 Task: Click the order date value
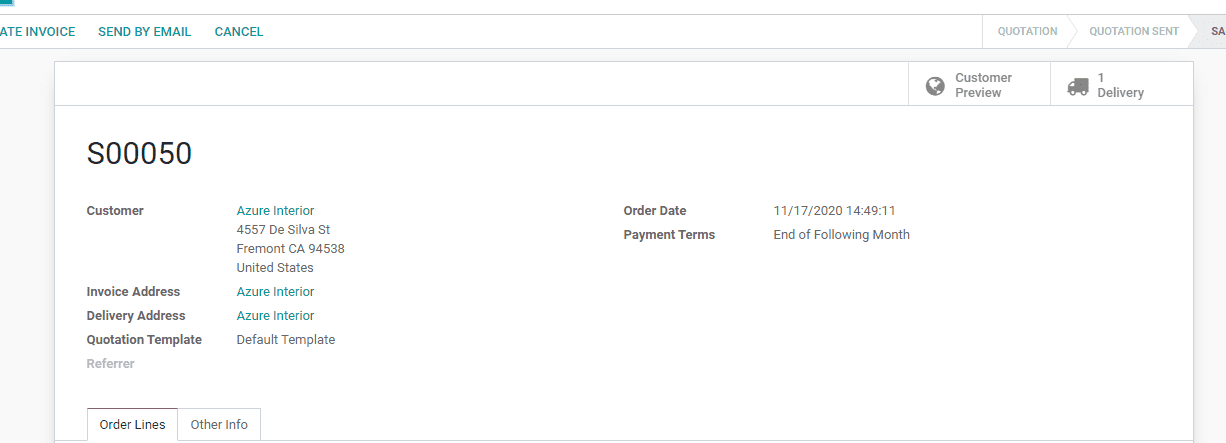[x=834, y=211]
